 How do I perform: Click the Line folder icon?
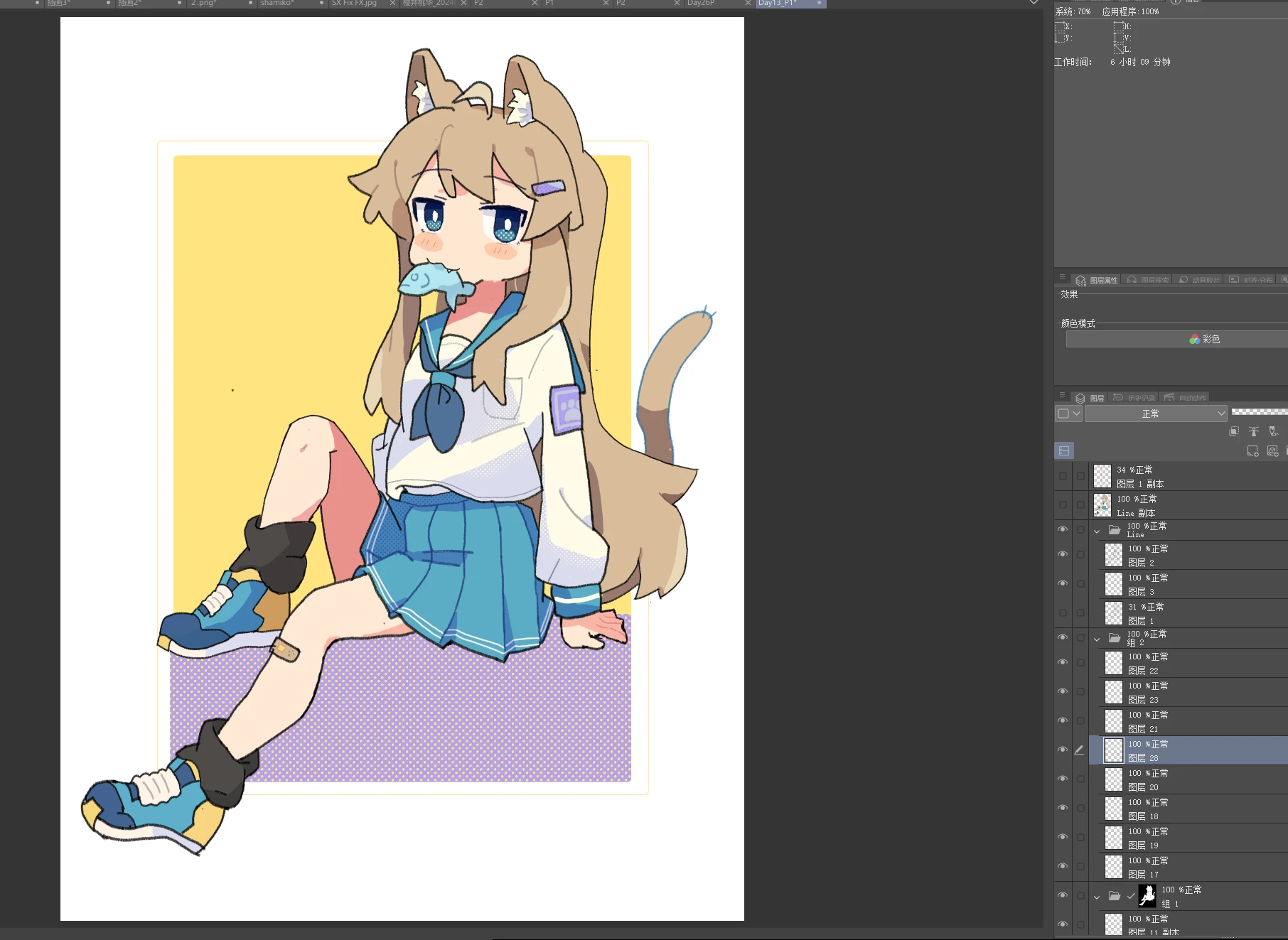(1115, 530)
